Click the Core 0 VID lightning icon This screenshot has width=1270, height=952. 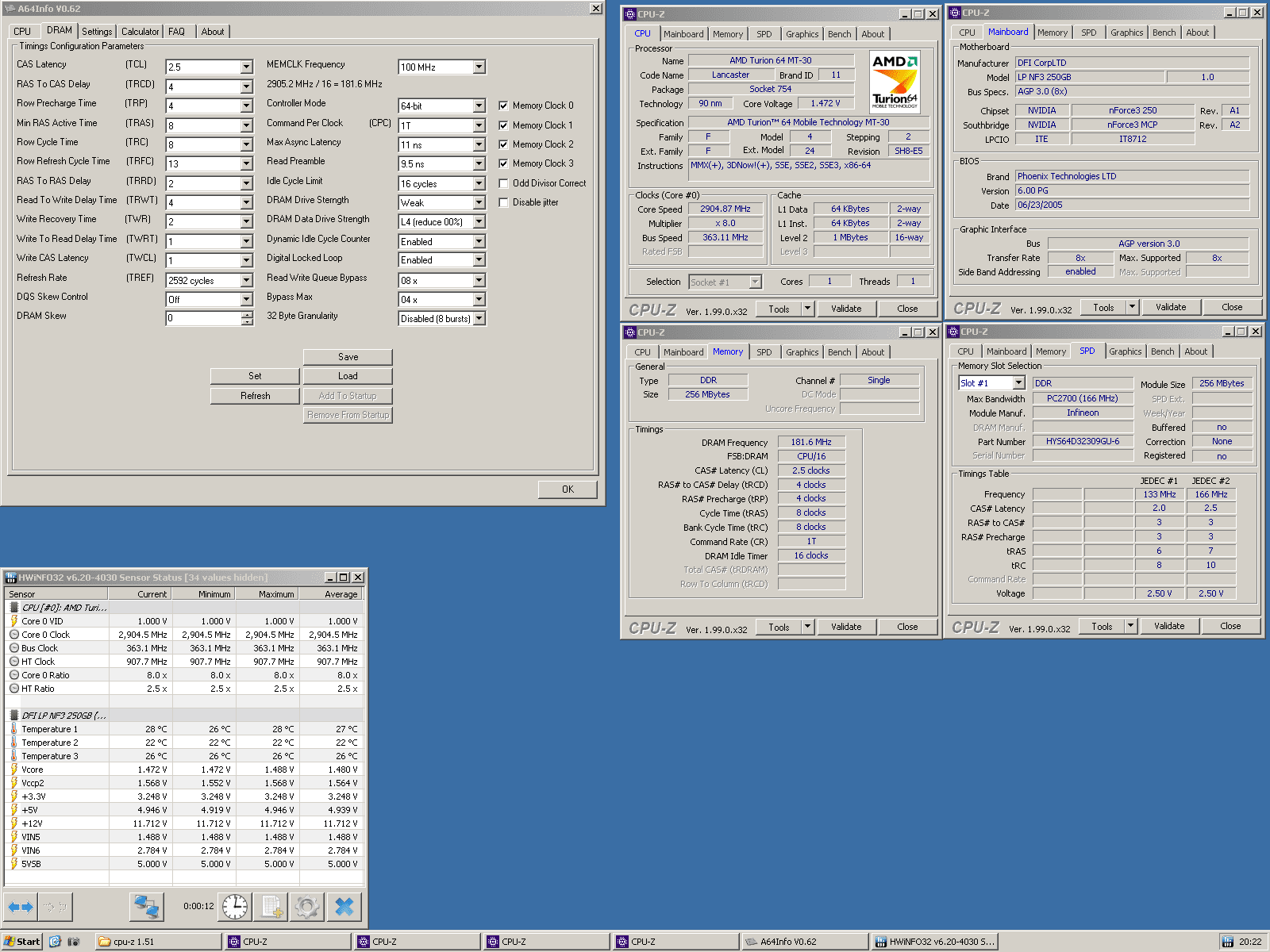(14, 621)
